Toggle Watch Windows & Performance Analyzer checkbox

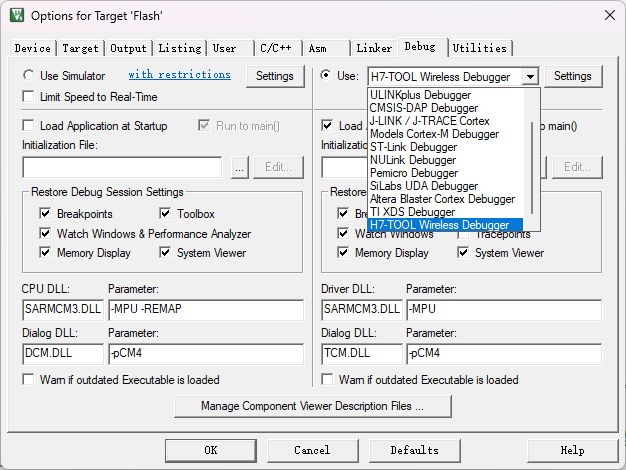tap(45, 233)
